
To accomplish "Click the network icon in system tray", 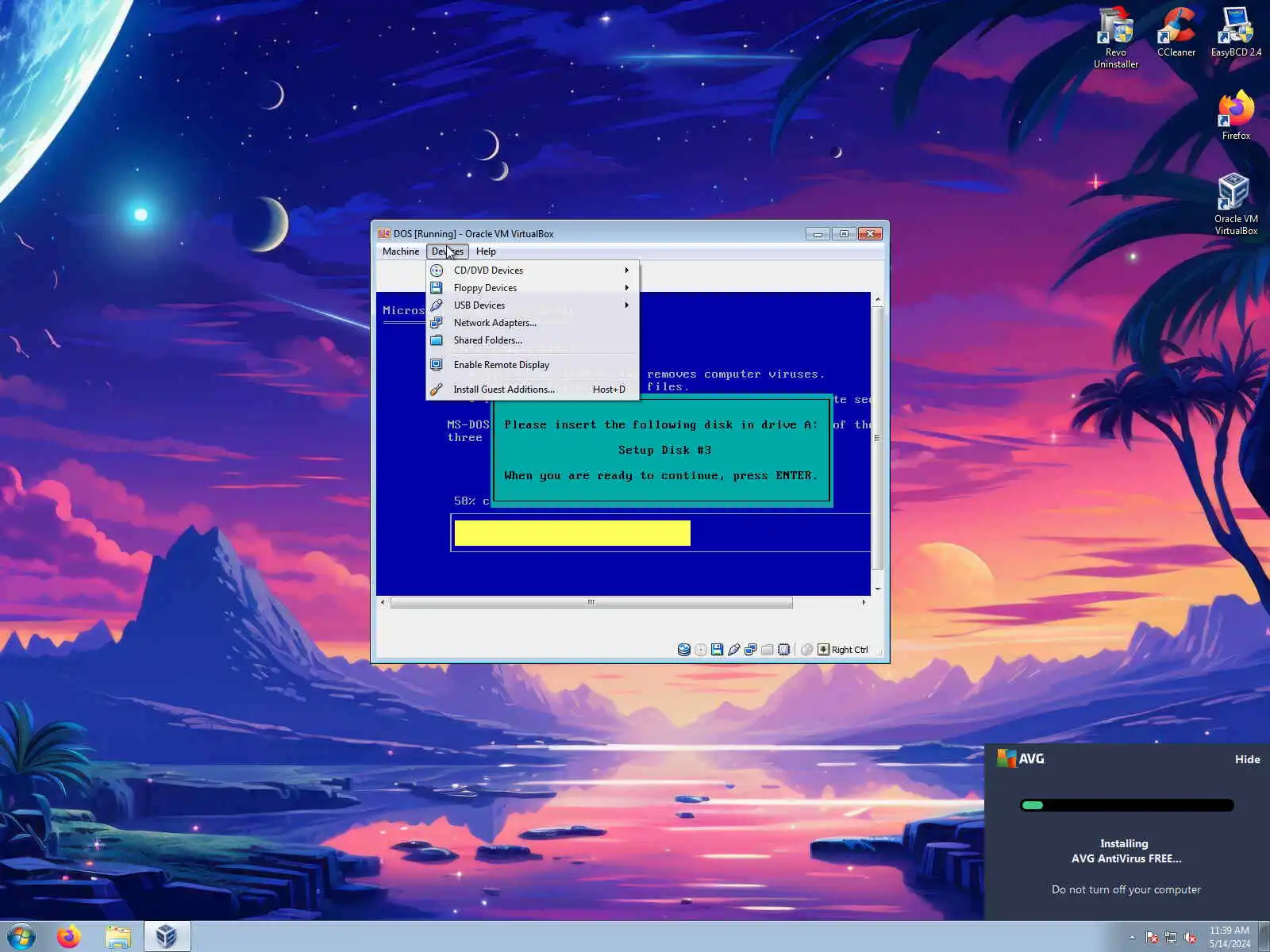I will [1171, 937].
